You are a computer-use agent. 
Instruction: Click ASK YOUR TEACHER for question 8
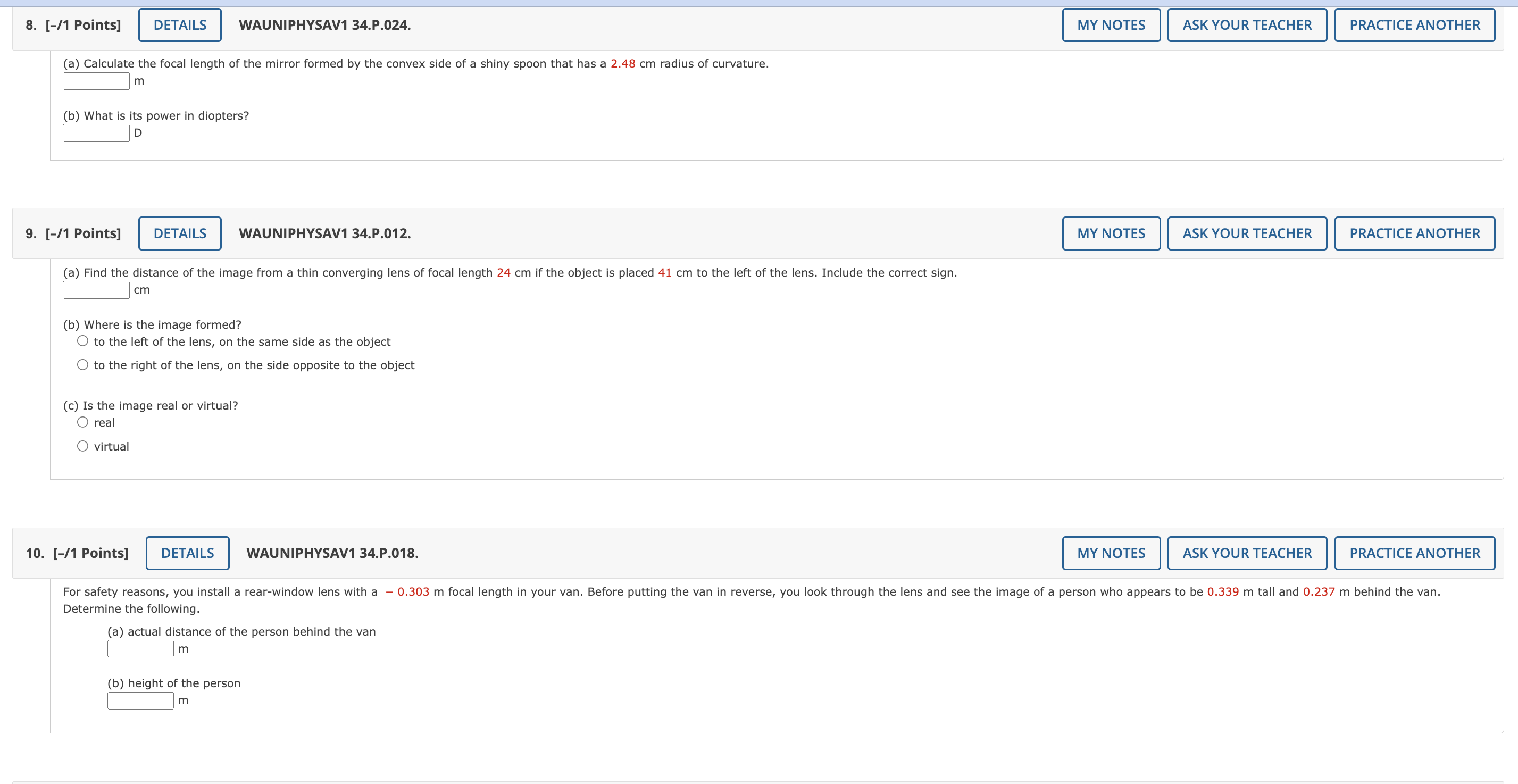[1246, 25]
